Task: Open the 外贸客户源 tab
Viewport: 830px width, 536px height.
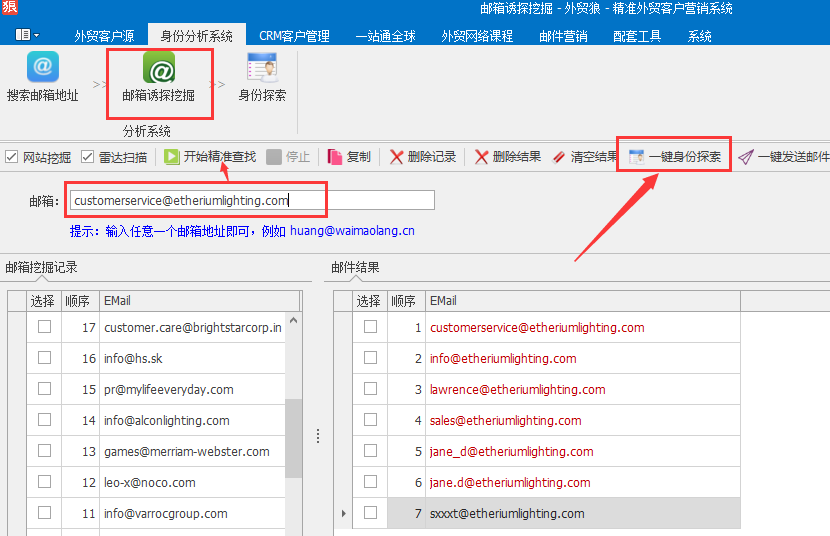Action: point(104,36)
